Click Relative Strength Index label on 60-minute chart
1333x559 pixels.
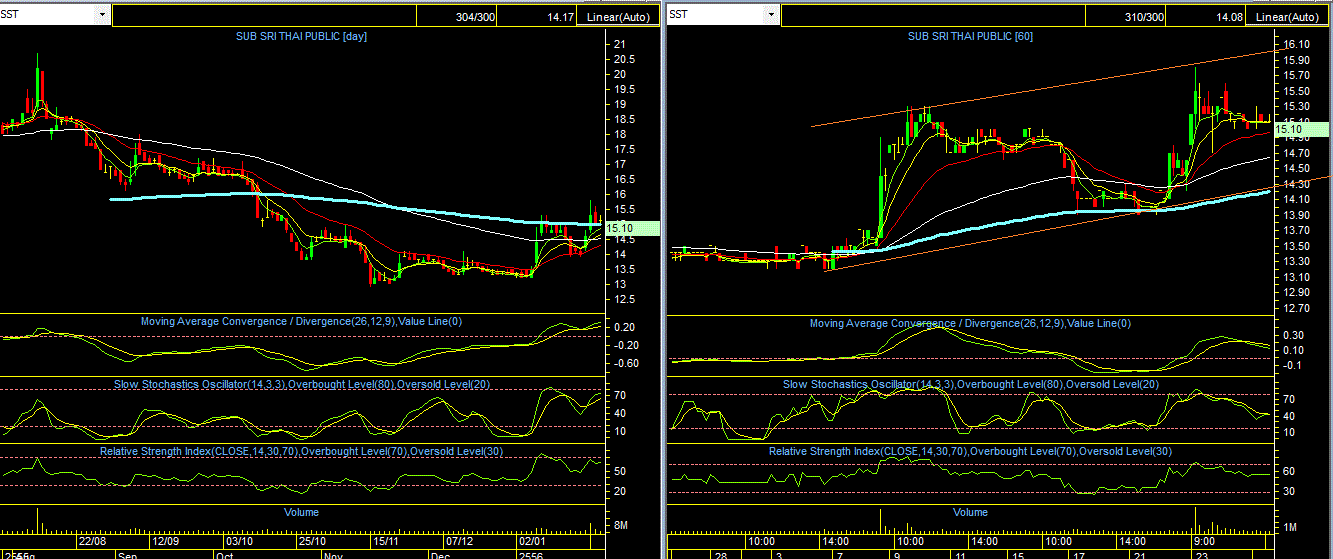(x=968, y=451)
